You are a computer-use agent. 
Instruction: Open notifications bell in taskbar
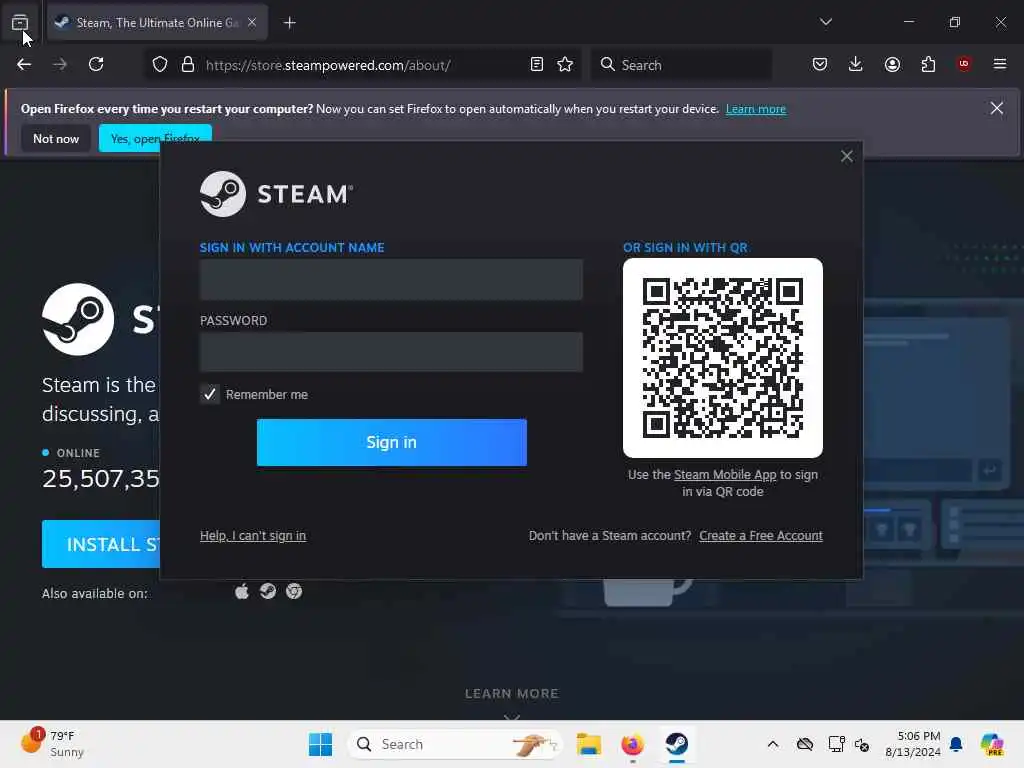click(x=956, y=744)
